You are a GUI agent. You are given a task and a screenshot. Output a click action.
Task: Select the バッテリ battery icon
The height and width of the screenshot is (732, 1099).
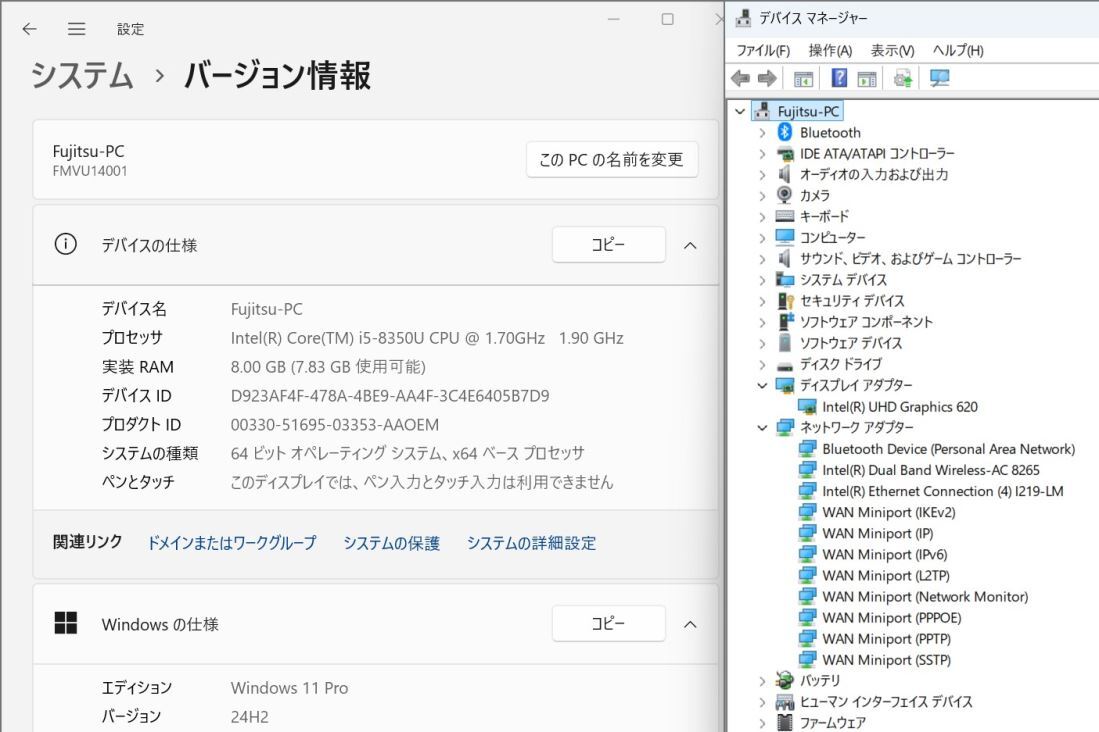[784, 679]
